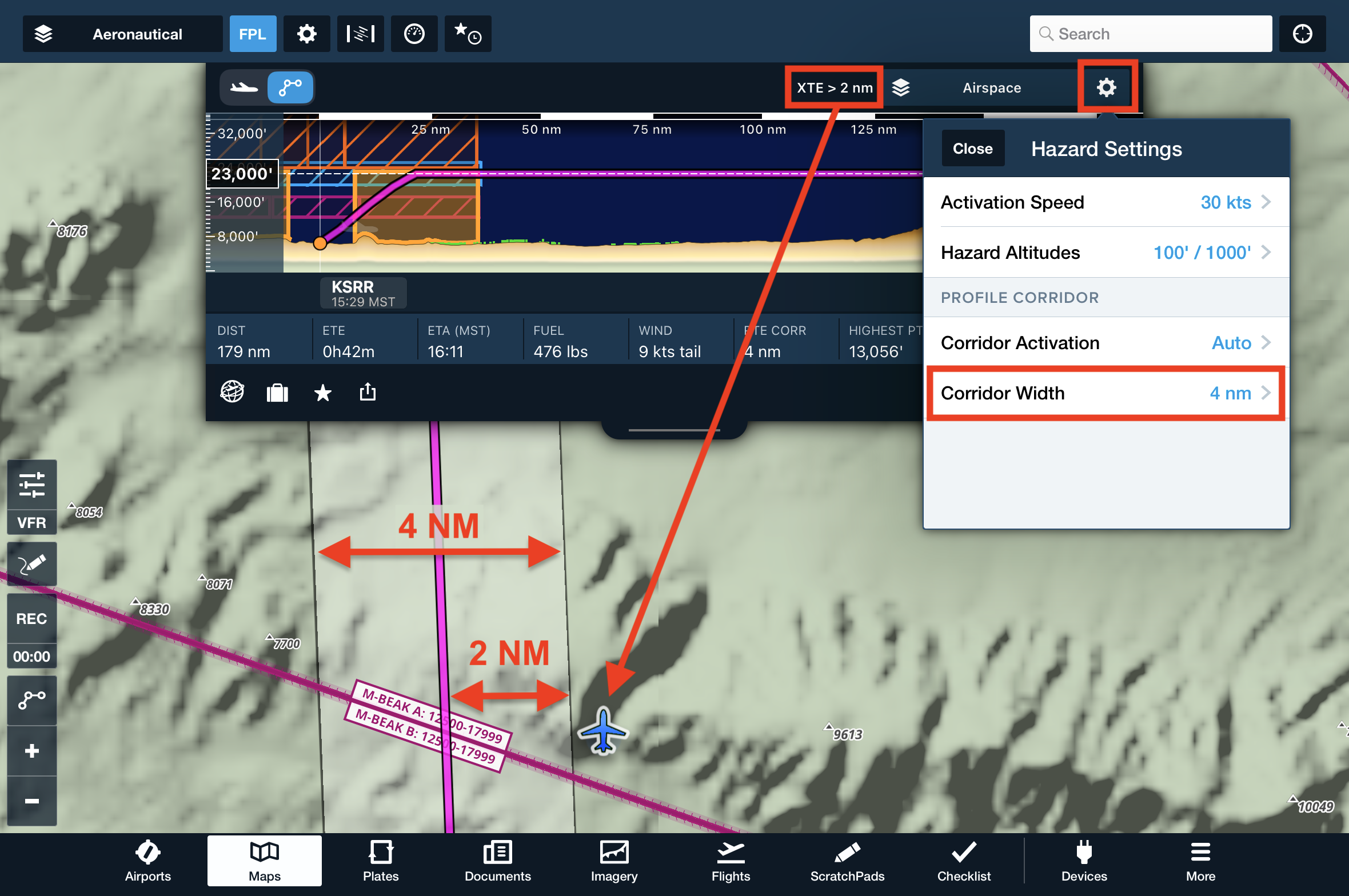The height and width of the screenshot is (896, 1349).
Task: Open the map settings gear in top toolbar
Action: pyautogui.click(x=307, y=34)
